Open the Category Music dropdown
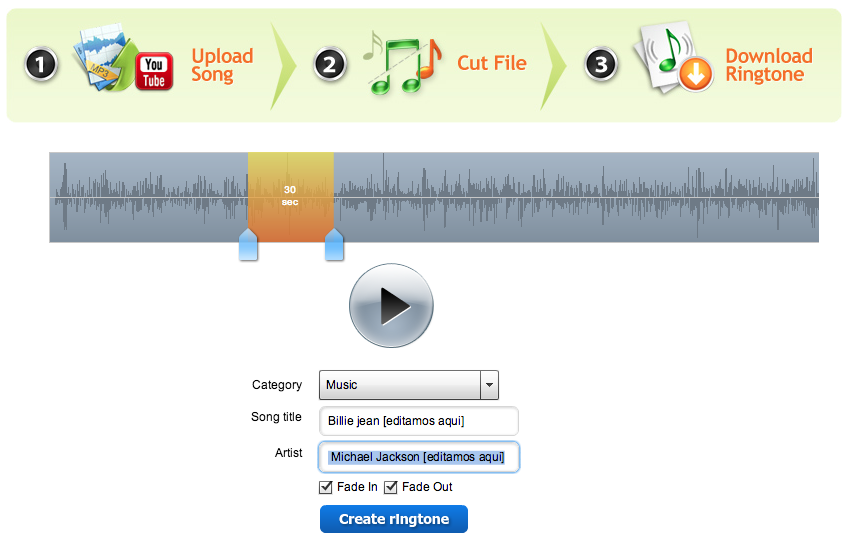This screenshot has height=560, width=854. [408, 385]
